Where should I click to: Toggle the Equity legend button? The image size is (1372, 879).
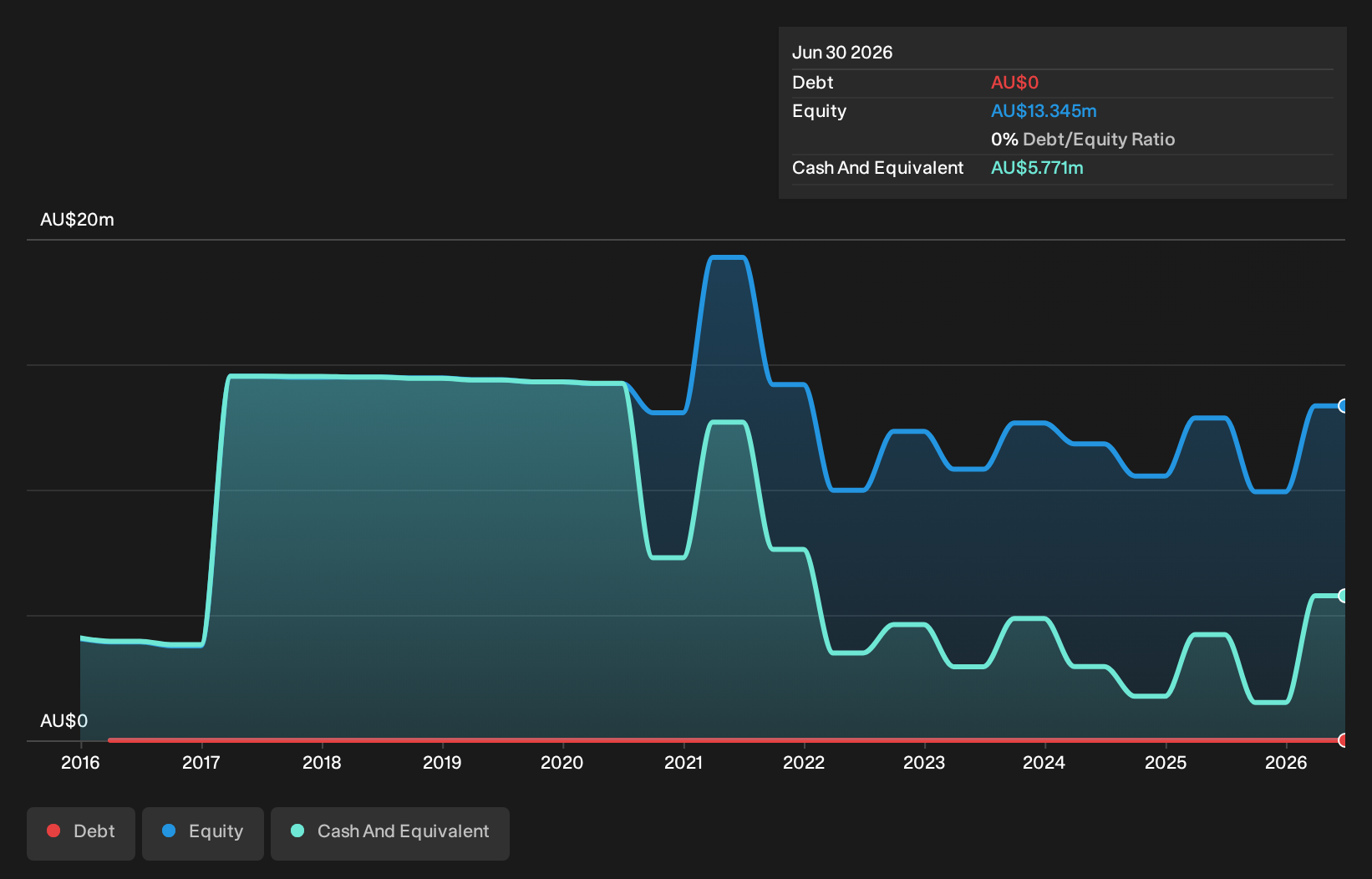pyautogui.click(x=203, y=833)
